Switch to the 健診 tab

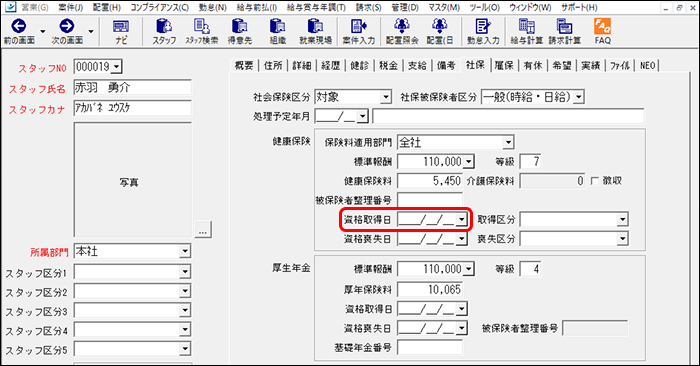(359, 66)
